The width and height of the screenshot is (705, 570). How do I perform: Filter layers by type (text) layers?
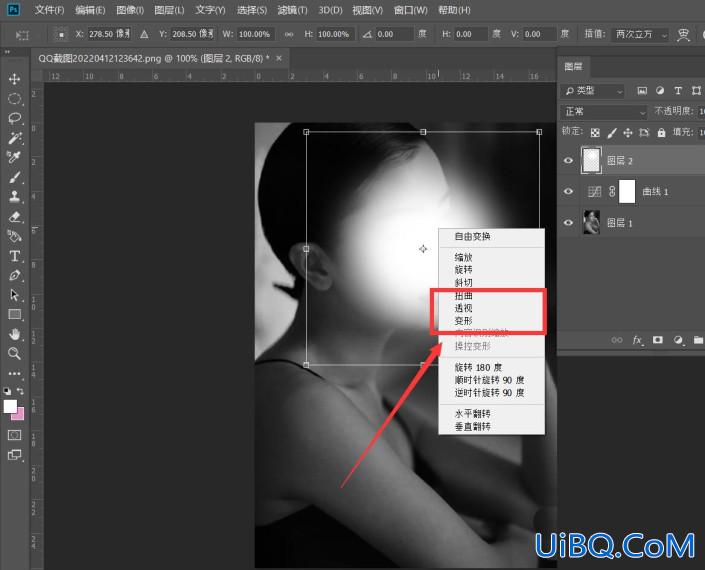tap(678, 91)
